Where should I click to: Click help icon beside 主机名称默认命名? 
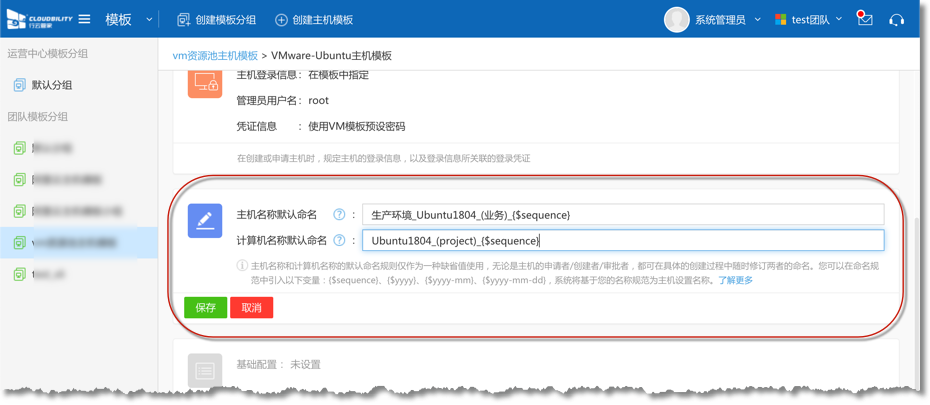(x=339, y=215)
